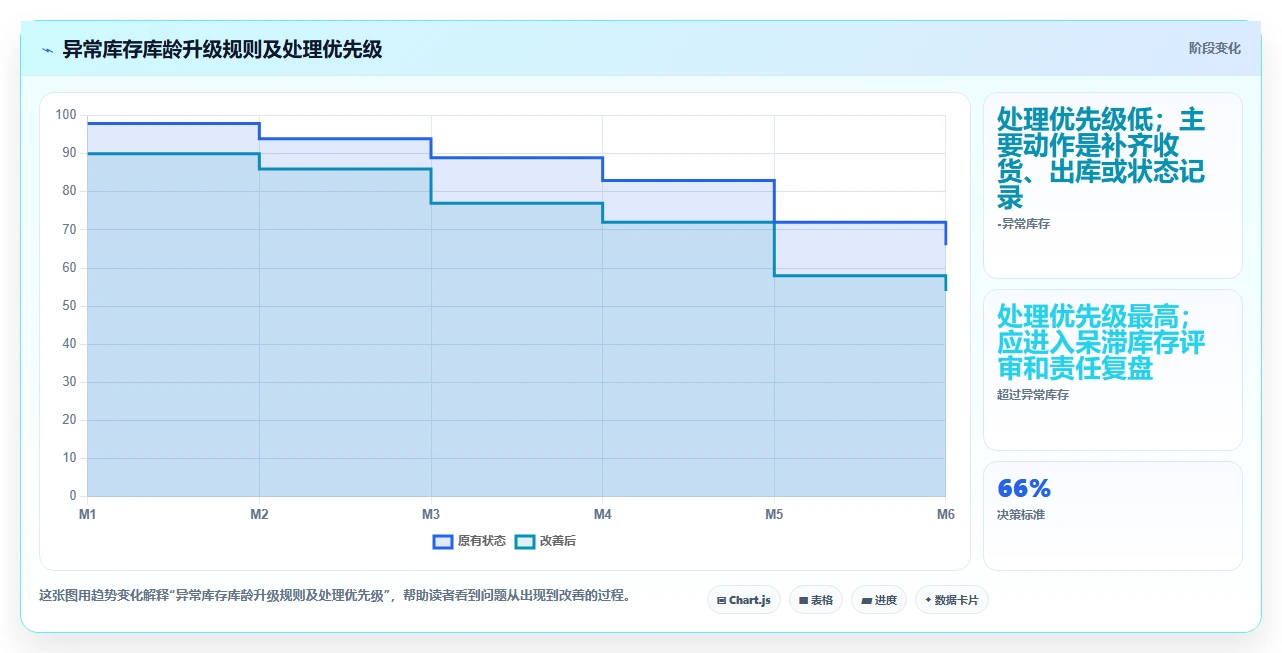Click the M6 axis label
Screen dimensions: 1282x653
[946, 514]
